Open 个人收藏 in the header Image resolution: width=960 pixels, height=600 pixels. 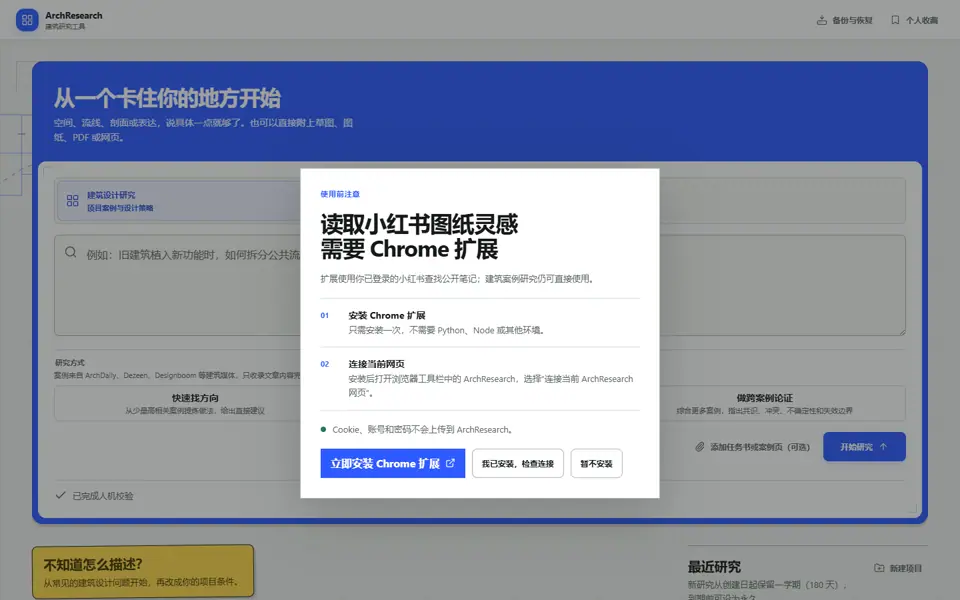click(915, 20)
